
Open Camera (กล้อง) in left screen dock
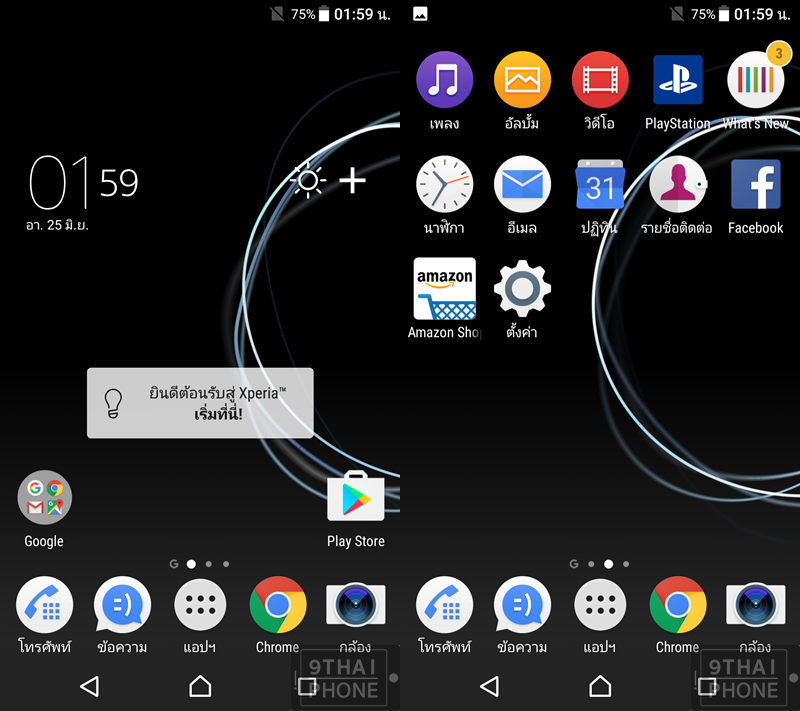(356, 605)
